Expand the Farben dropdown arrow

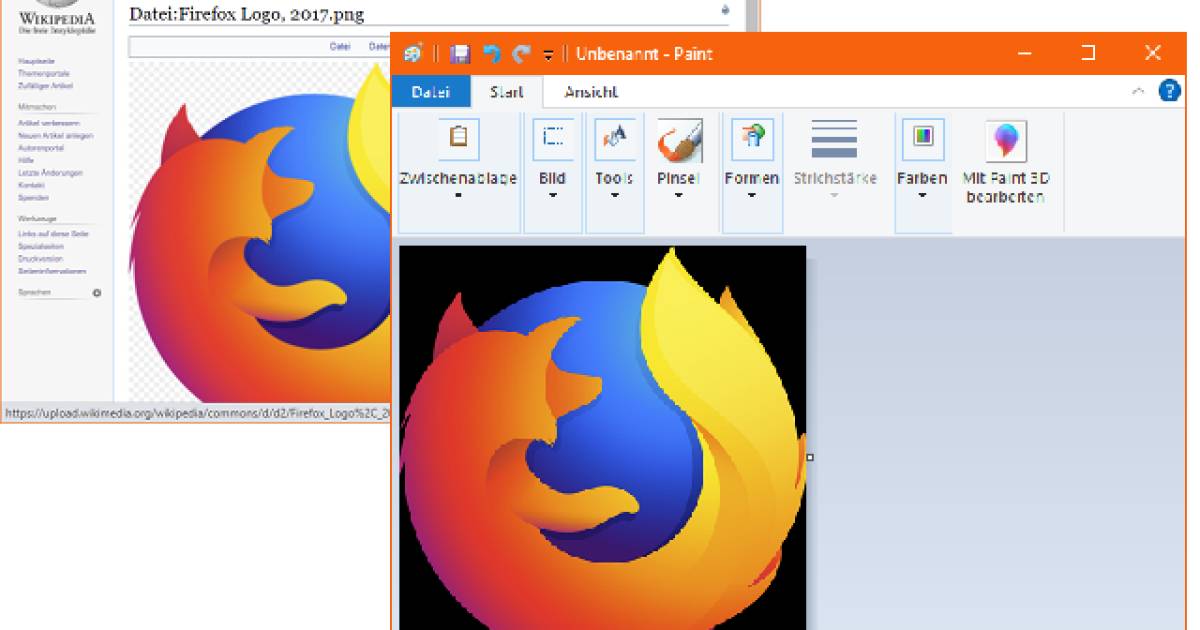tap(922, 196)
